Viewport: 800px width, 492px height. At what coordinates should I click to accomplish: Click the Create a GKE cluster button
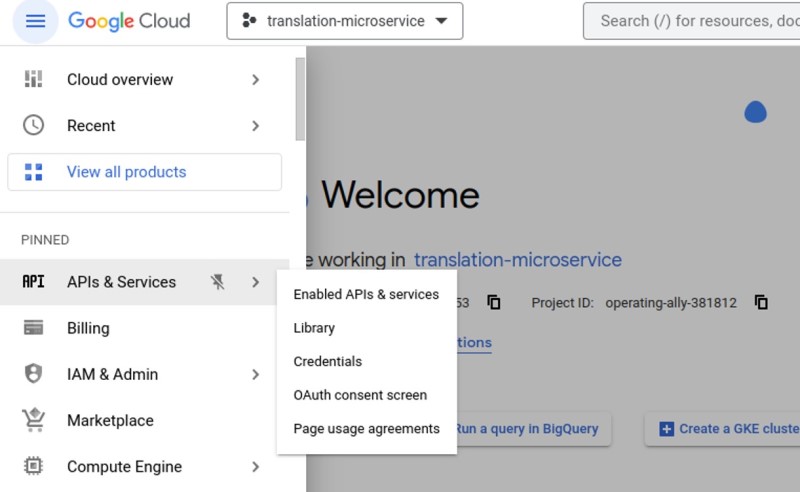pyautogui.click(x=723, y=429)
